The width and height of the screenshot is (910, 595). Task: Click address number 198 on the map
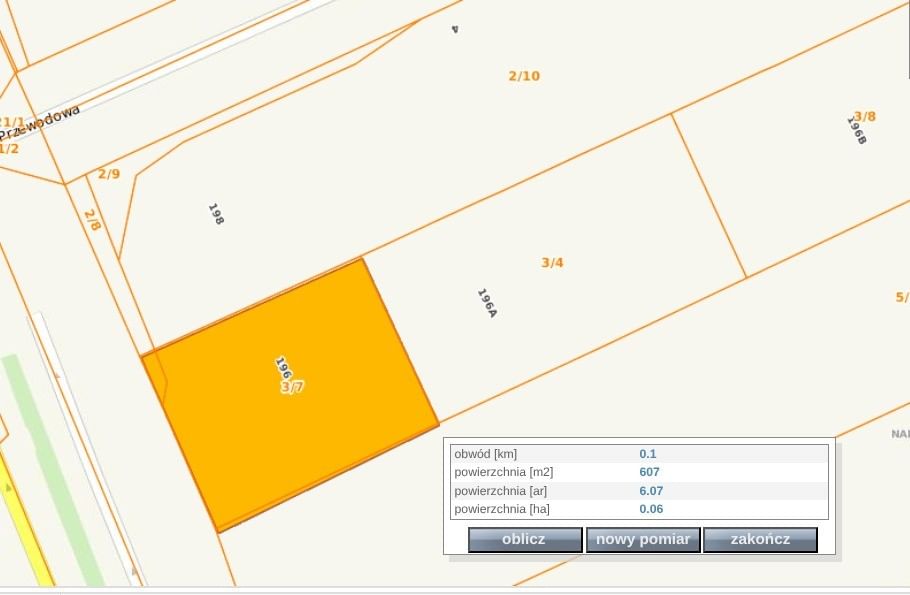tap(215, 214)
